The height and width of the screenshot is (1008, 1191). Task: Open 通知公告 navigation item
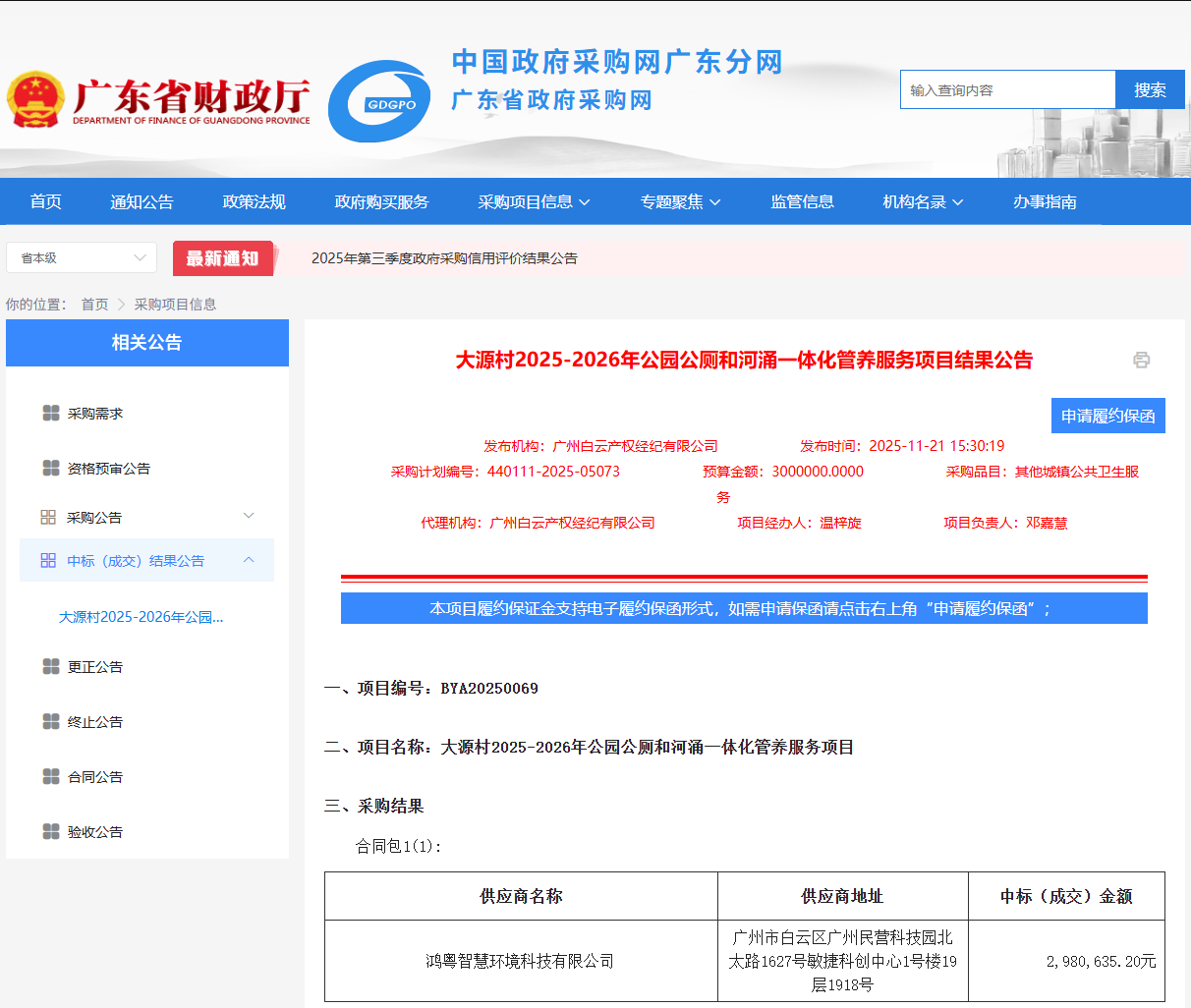142,201
